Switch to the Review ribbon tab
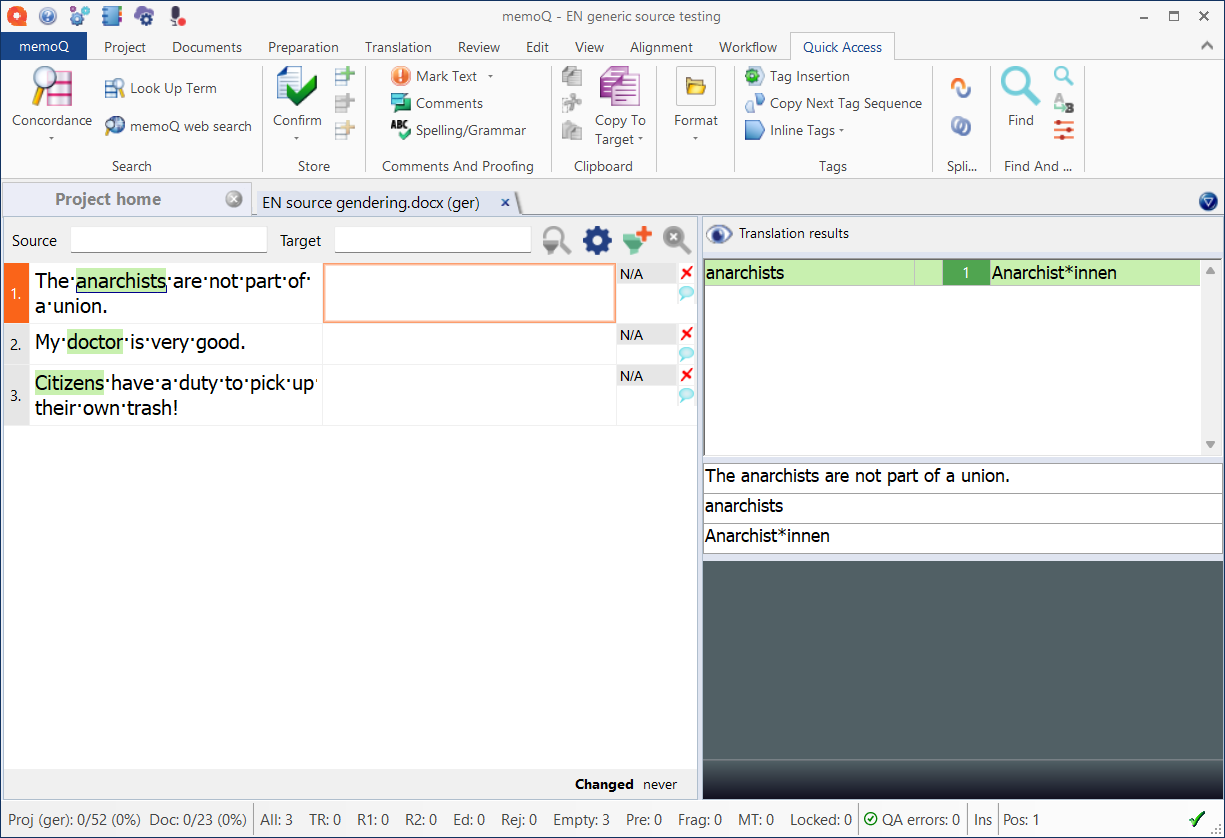The width and height of the screenshot is (1225, 838). click(479, 47)
